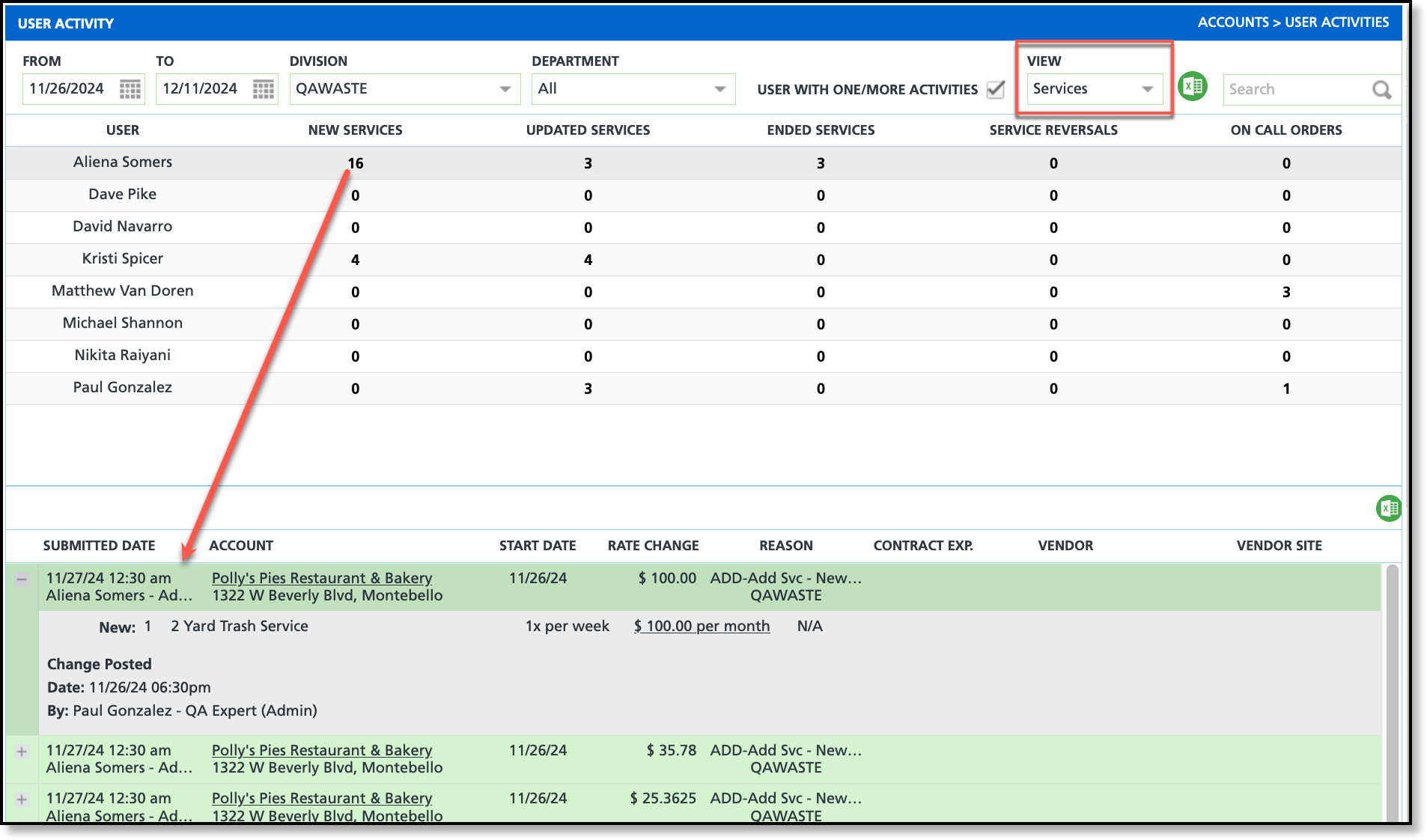Expand the $35.78 service row
The width and height of the screenshot is (1427, 840).
[x=22, y=752]
